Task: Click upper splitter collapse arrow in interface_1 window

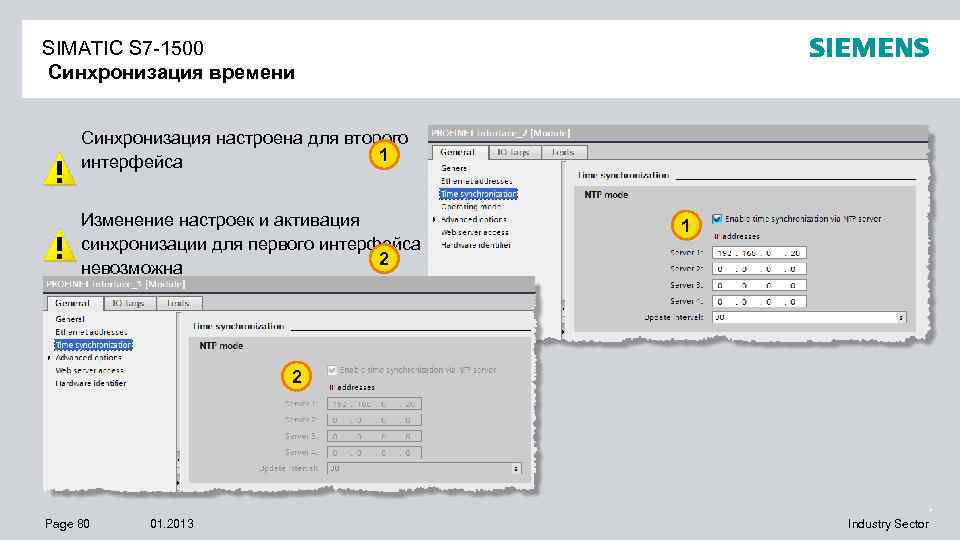Action: click(178, 458)
